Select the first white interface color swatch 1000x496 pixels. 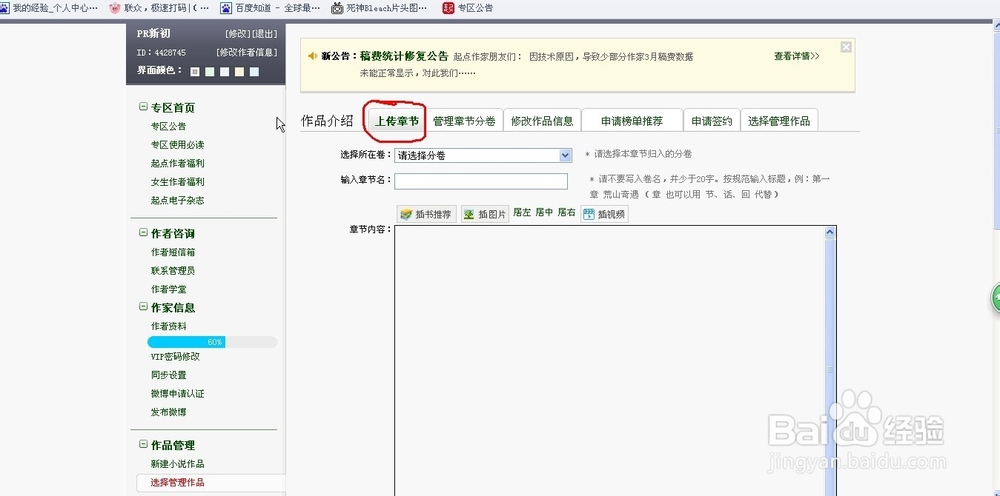(x=195, y=72)
